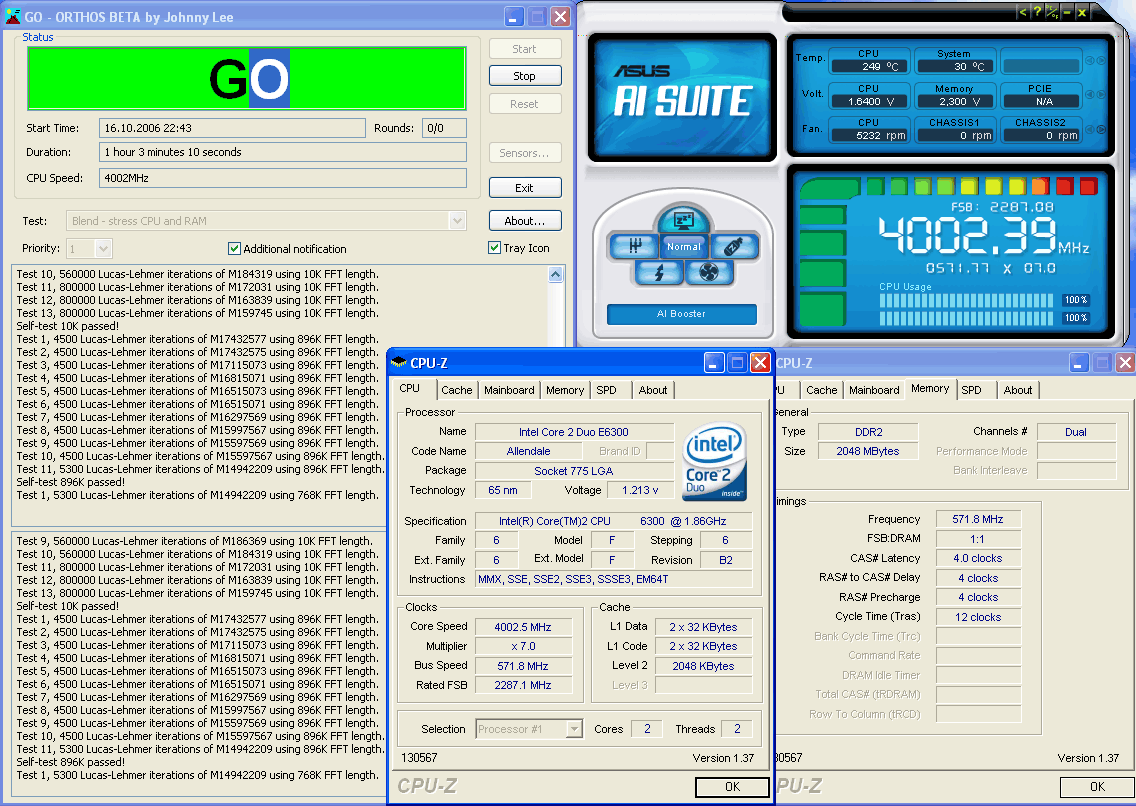The height and width of the screenshot is (806, 1136).
Task: Click the AI Suite back arrow icon
Action: click(1022, 12)
